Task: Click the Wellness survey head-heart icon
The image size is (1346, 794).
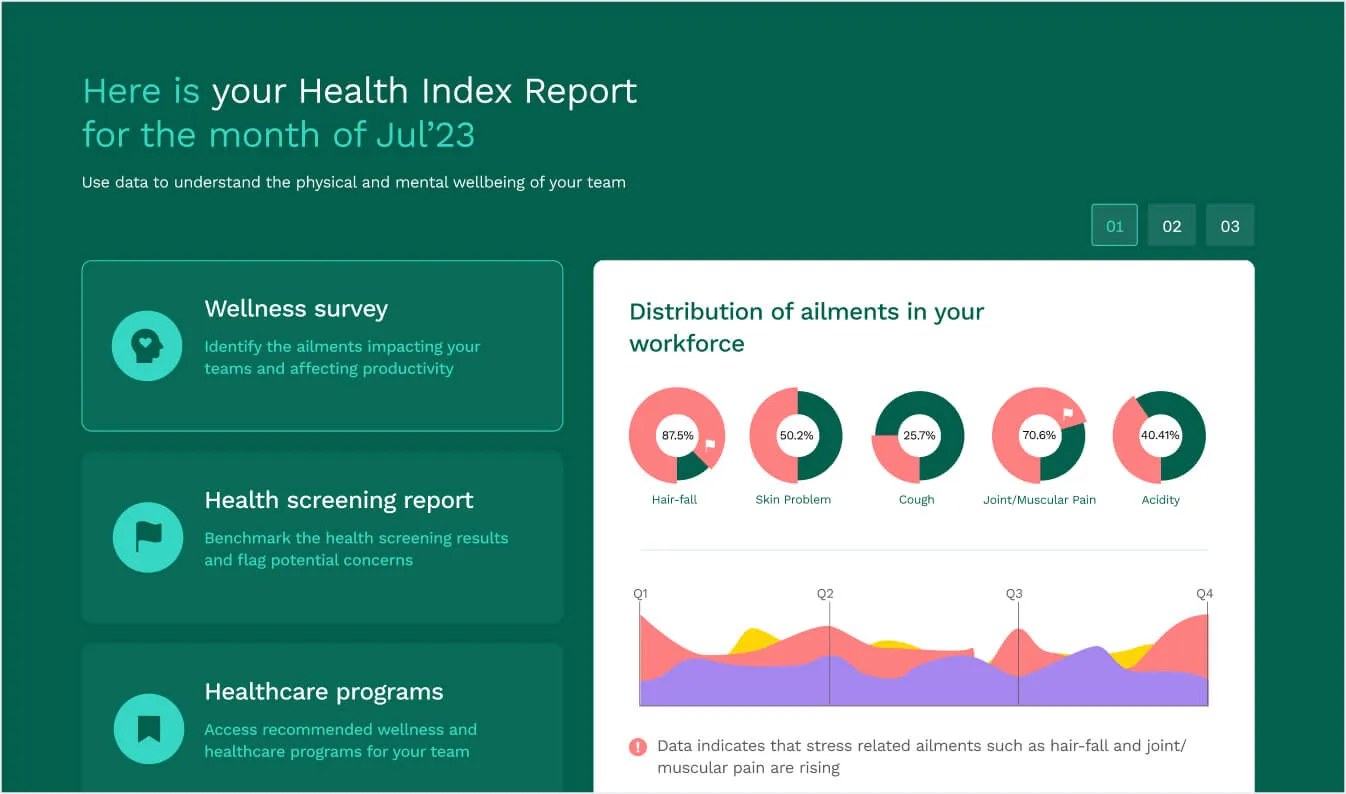Action: coord(147,345)
